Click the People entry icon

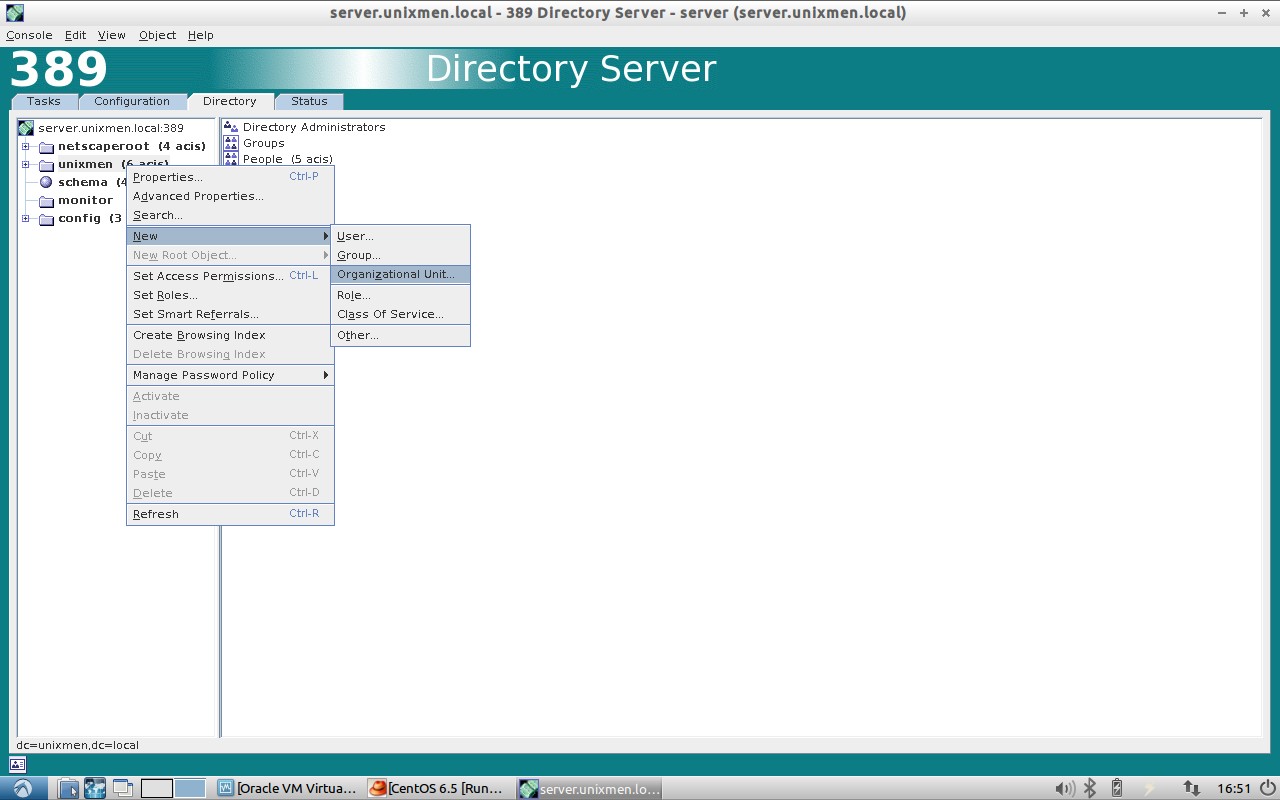coord(231,158)
